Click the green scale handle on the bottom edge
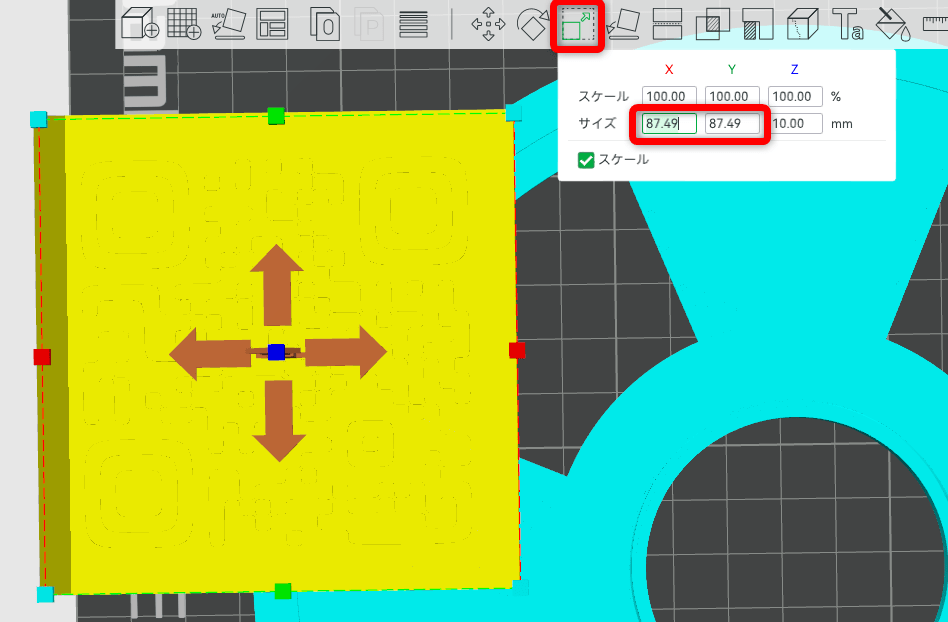 coord(283,591)
